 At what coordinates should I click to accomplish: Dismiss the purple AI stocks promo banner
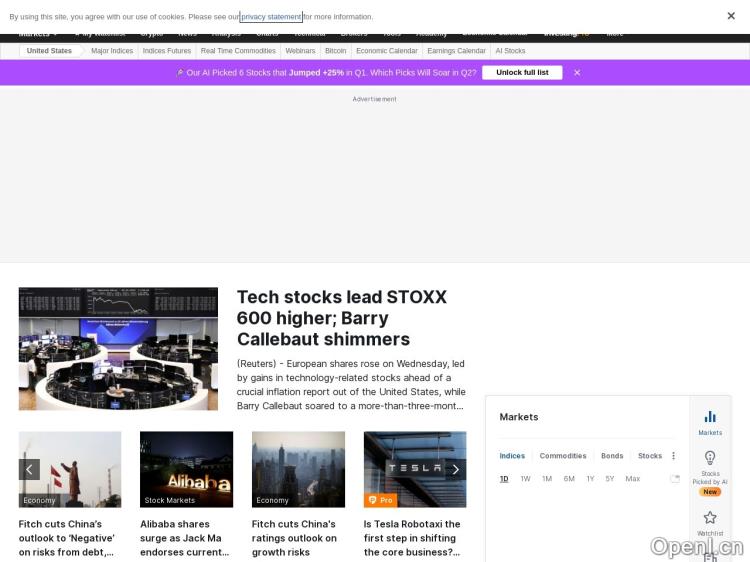(577, 73)
